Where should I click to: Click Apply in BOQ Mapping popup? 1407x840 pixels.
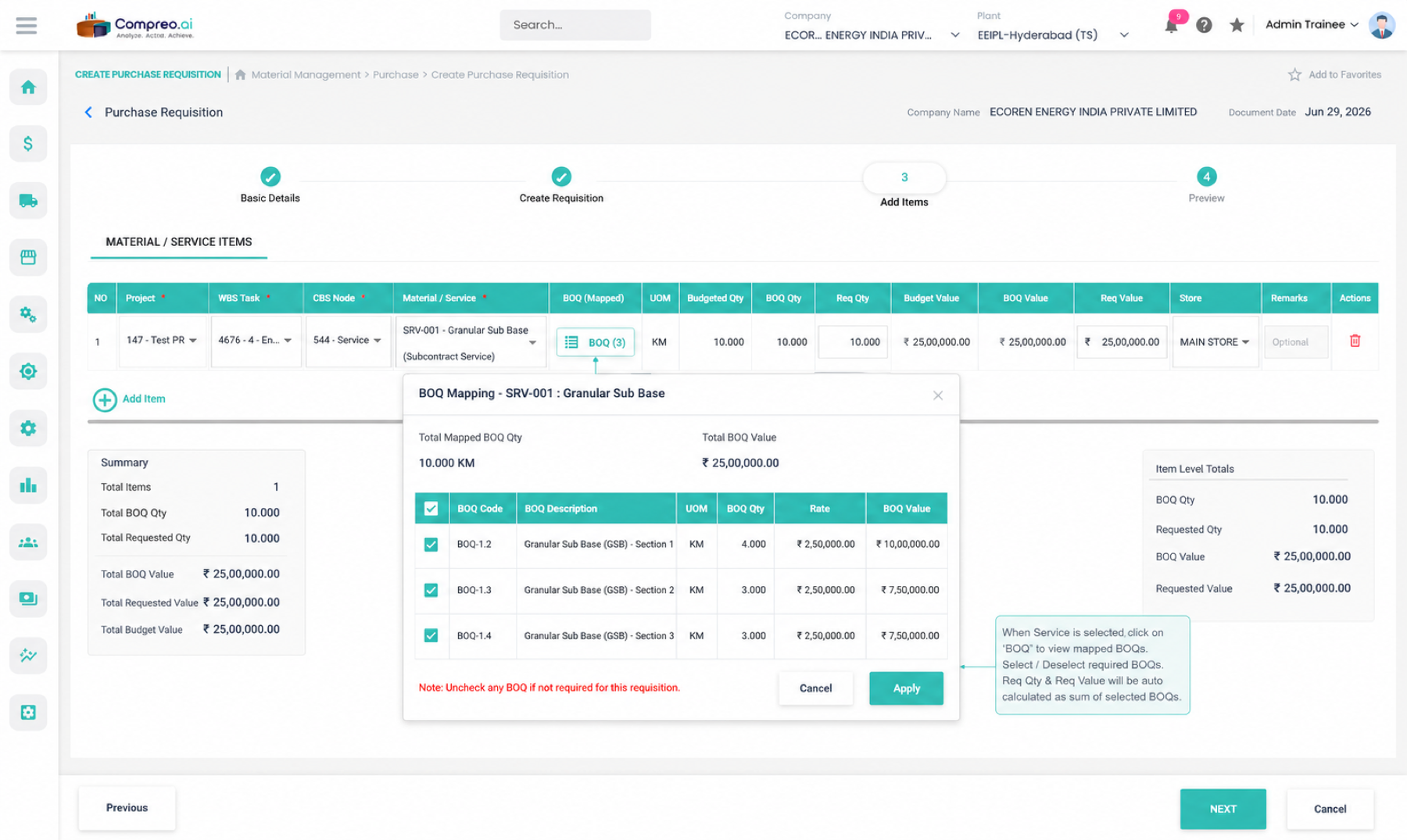click(x=906, y=688)
